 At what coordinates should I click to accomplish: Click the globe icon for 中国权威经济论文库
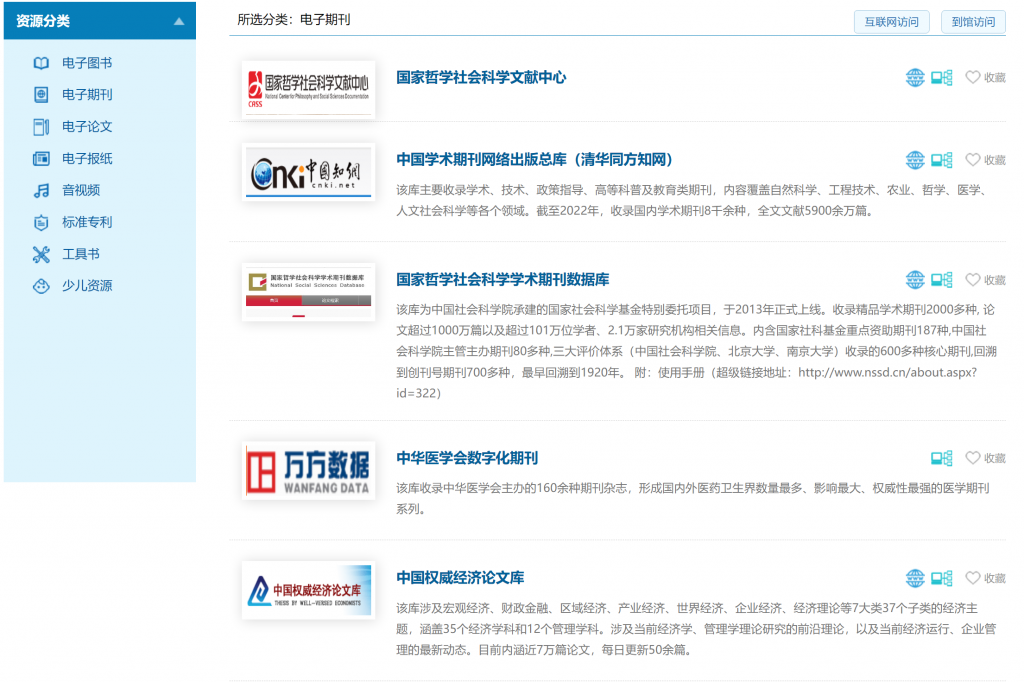[915, 578]
